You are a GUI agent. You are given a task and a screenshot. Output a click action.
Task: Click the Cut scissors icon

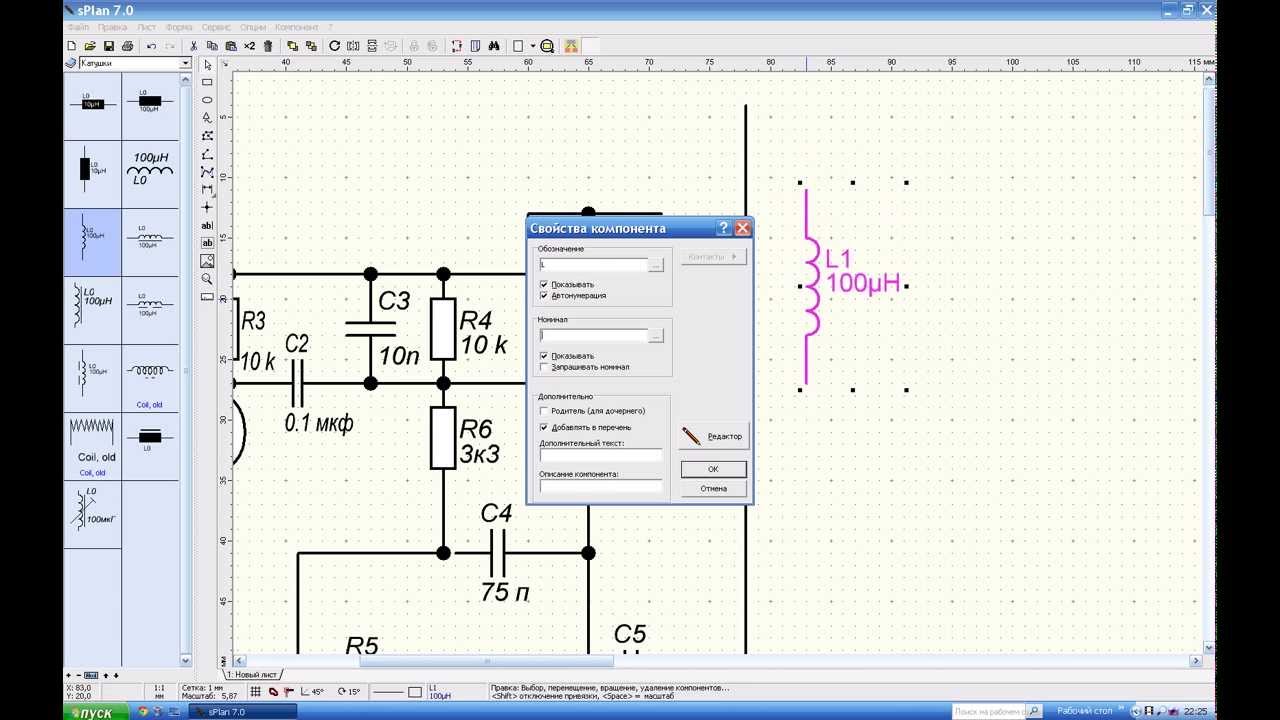[194, 46]
